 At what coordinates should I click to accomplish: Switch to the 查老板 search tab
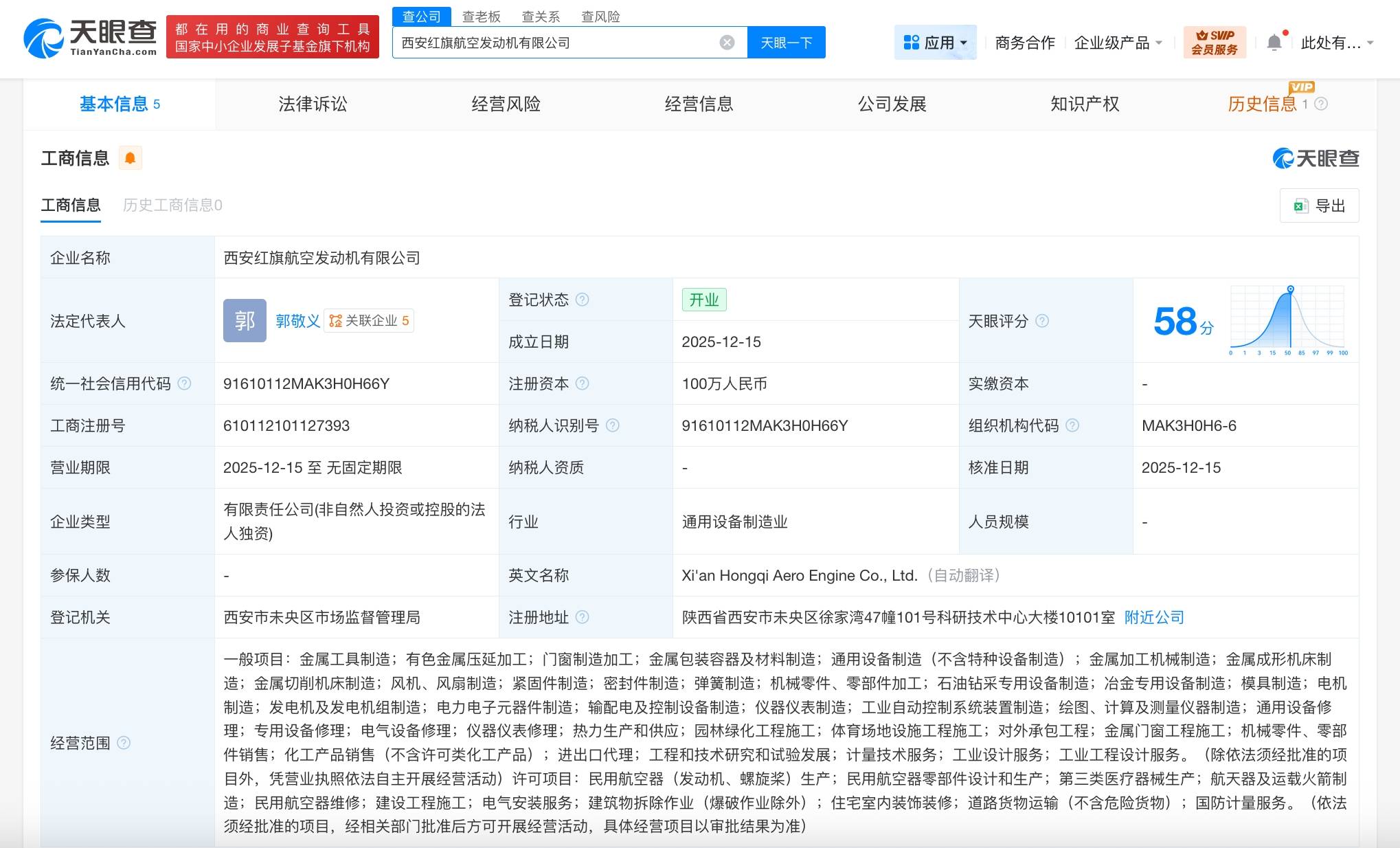click(481, 16)
